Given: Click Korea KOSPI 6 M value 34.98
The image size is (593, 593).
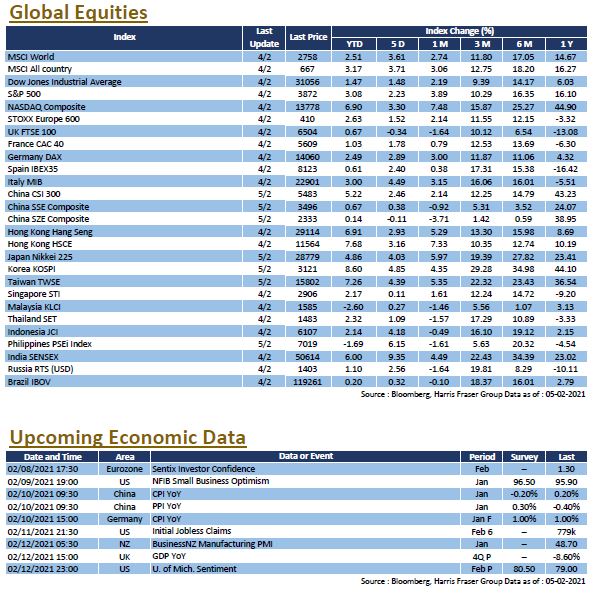Looking at the screenshot, I should pyautogui.click(x=523, y=269).
